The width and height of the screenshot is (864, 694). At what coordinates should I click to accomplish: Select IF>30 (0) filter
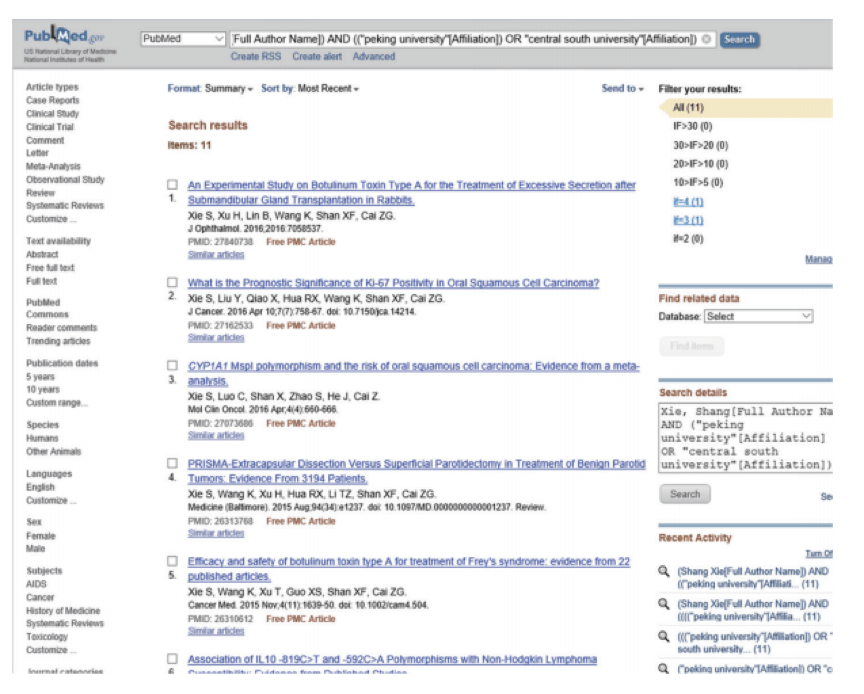693,126
